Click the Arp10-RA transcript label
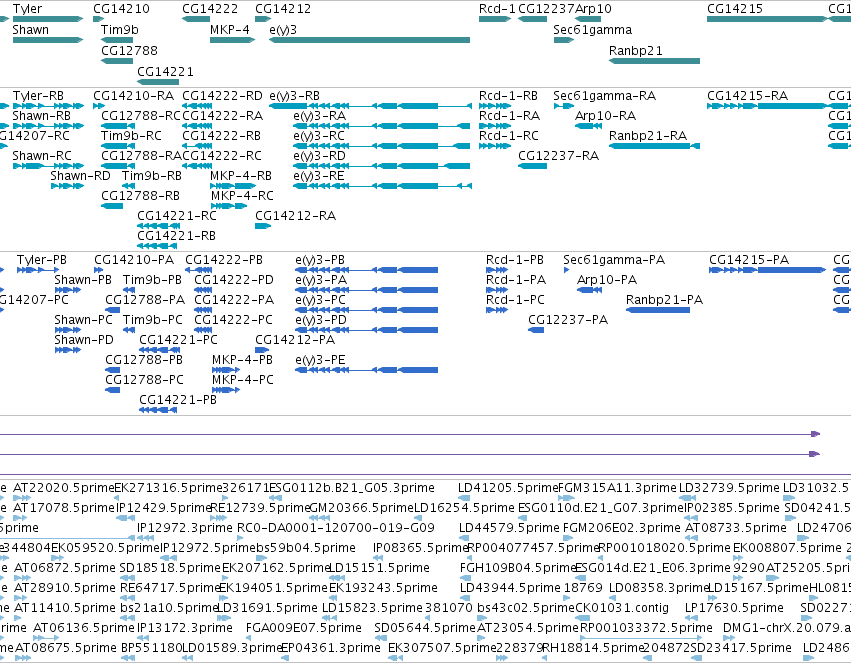 pos(605,116)
